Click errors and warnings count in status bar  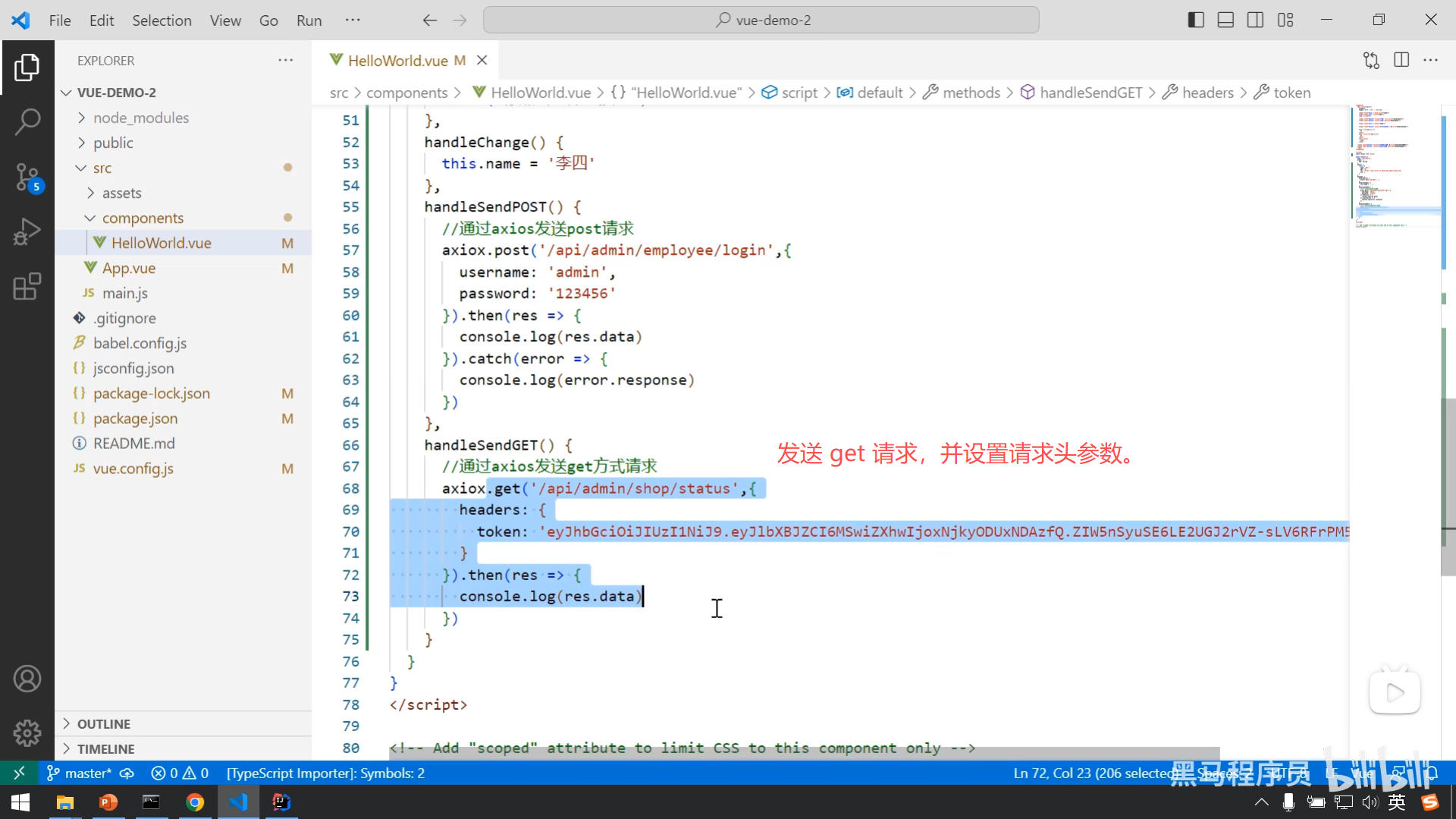[180, 773]
